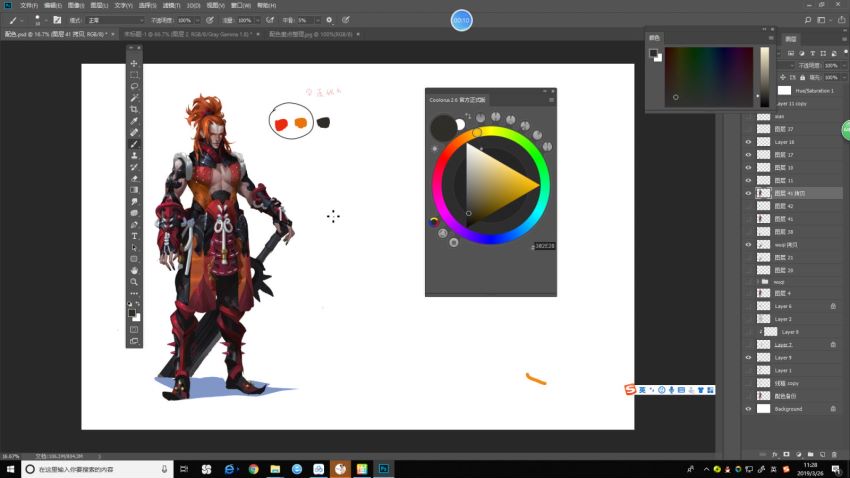Select the Path Selection tool

click(134, 248)
